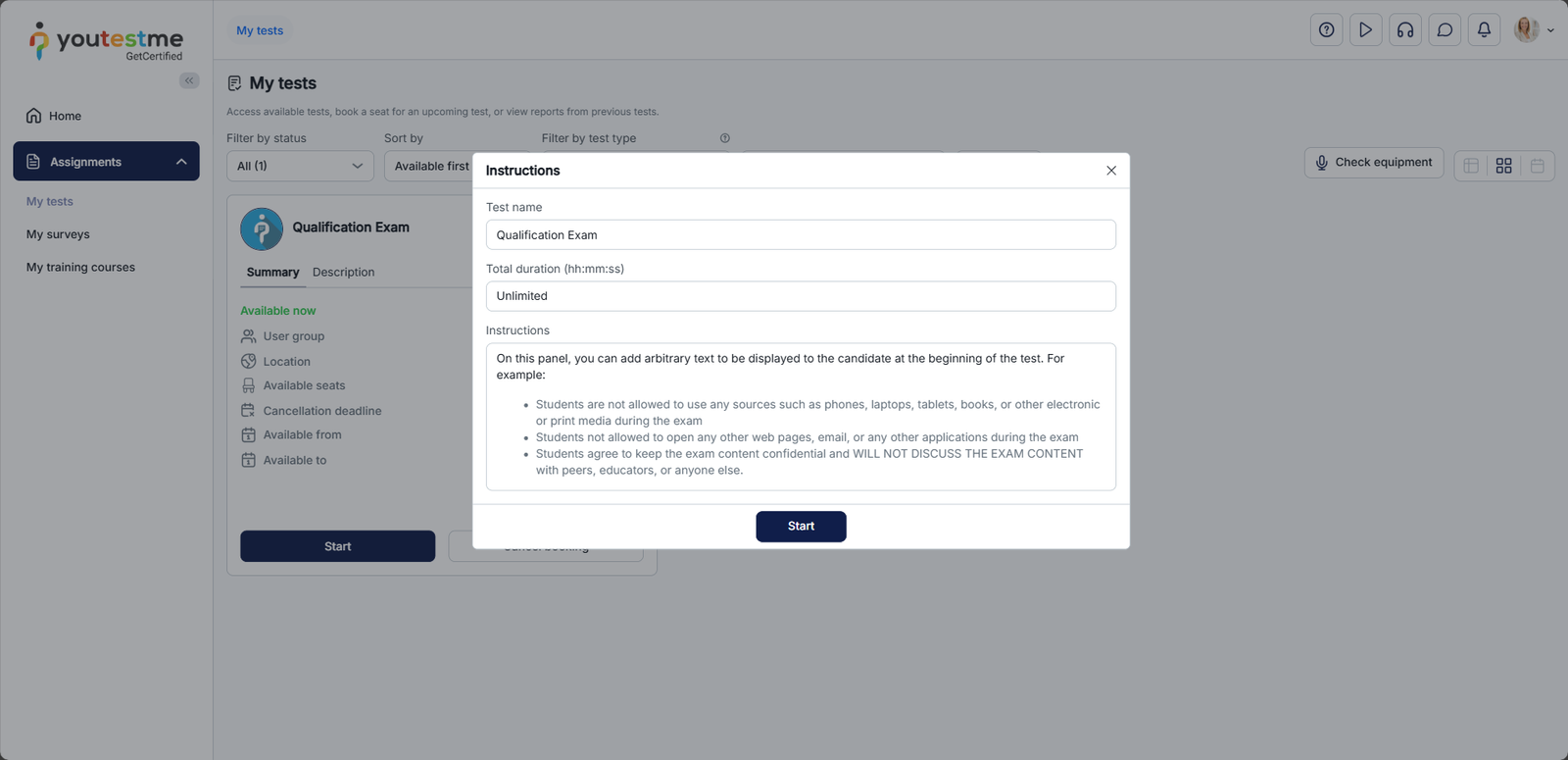Select the Description tab
The image size is (1568, 760).
pos(343,273)
